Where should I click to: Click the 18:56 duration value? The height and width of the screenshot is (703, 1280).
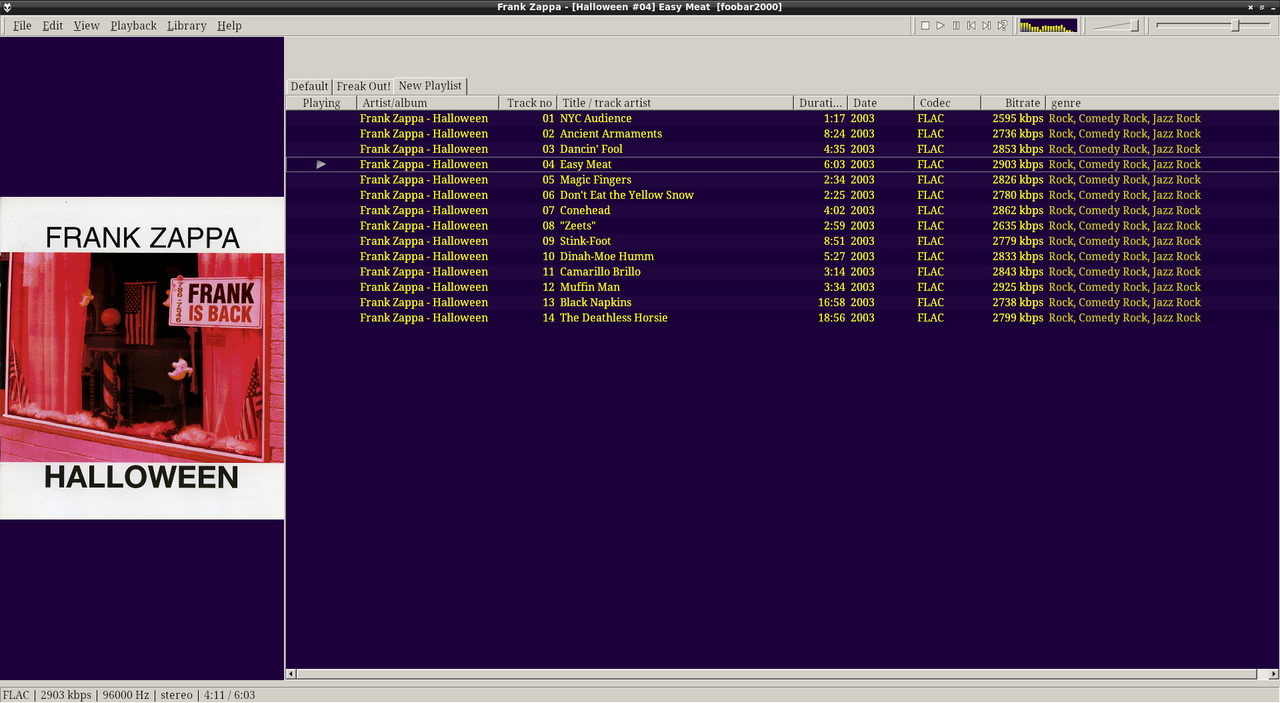coord(831,318)
